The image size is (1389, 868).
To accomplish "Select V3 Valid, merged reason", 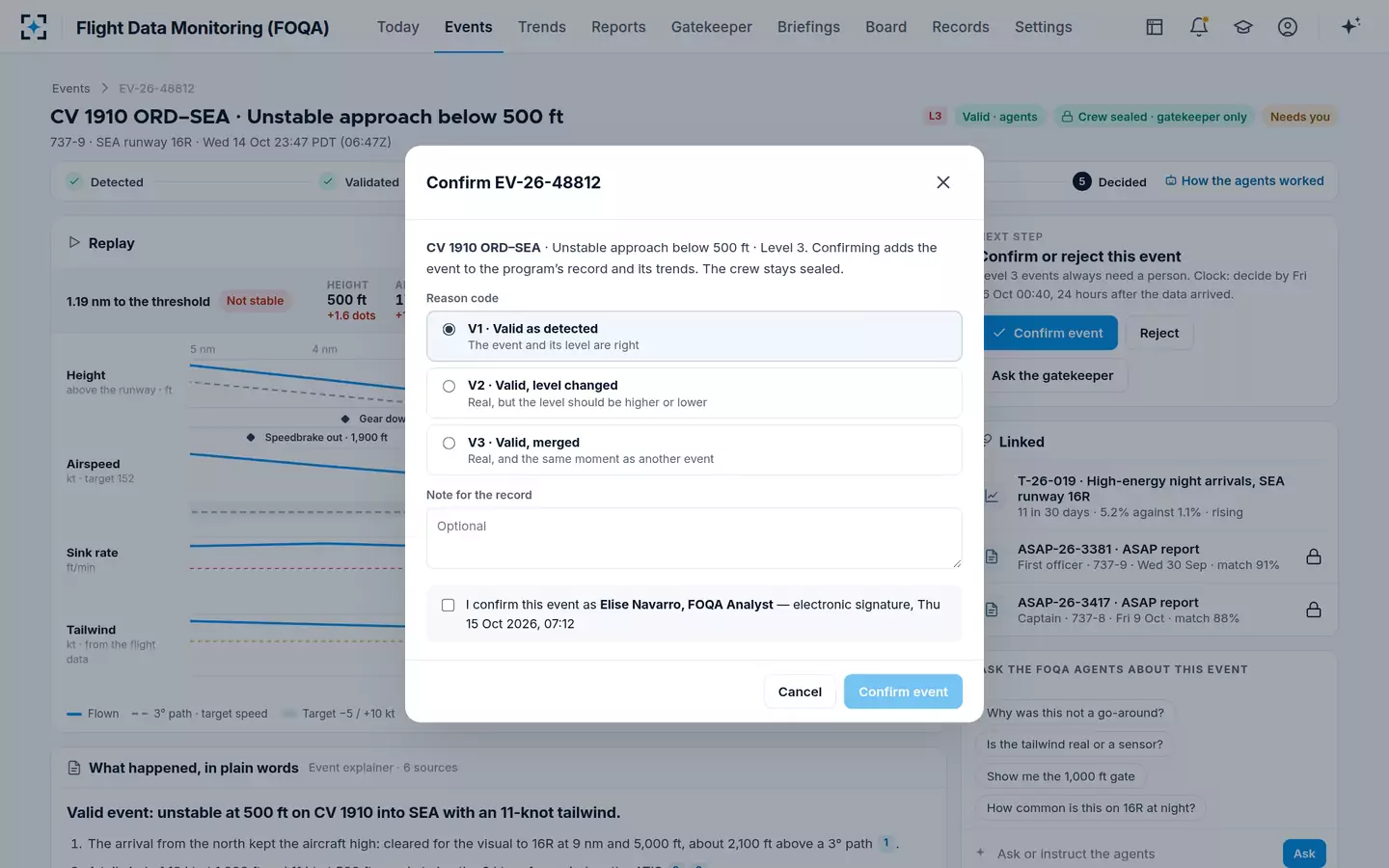I will tap(694, 450).
